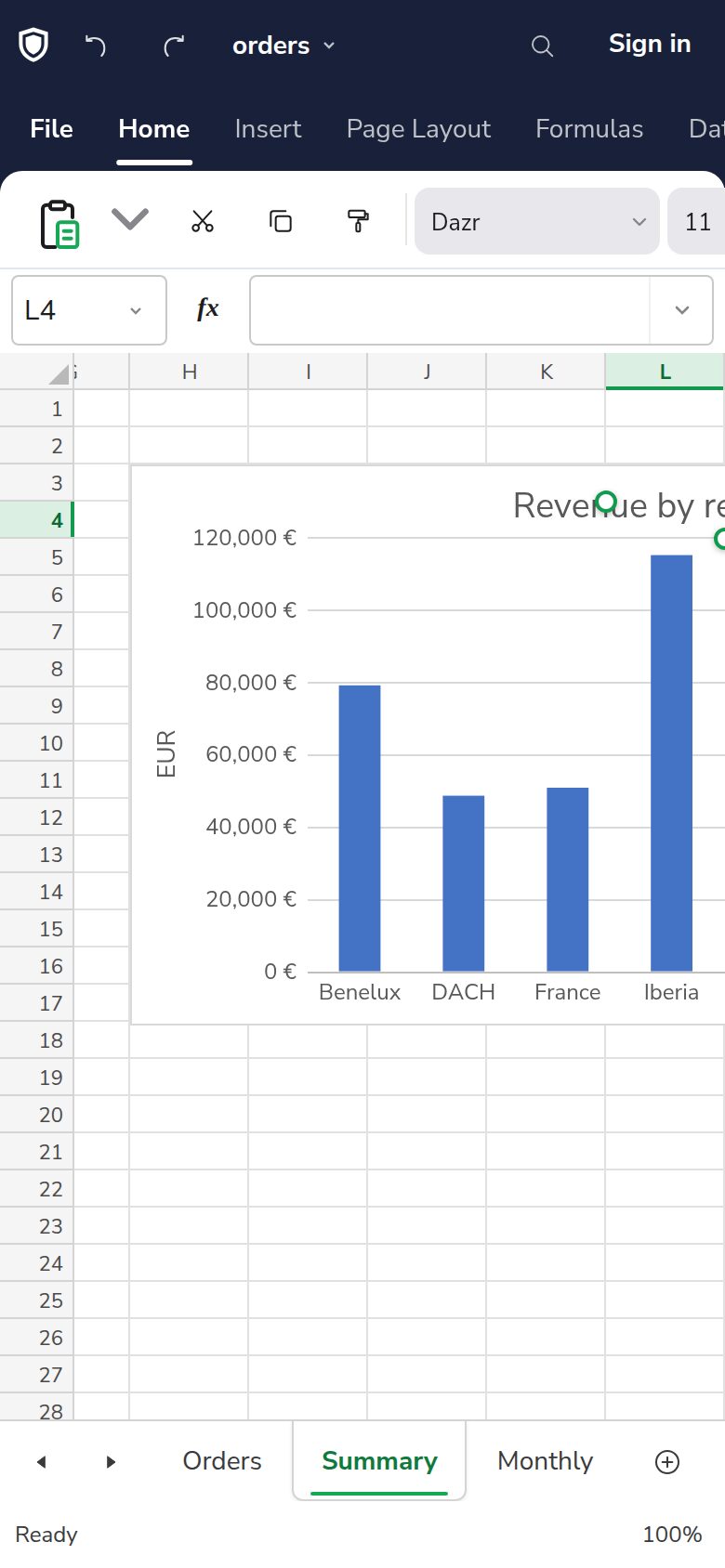Click the Benelux category label

click(x=360, y=992)
